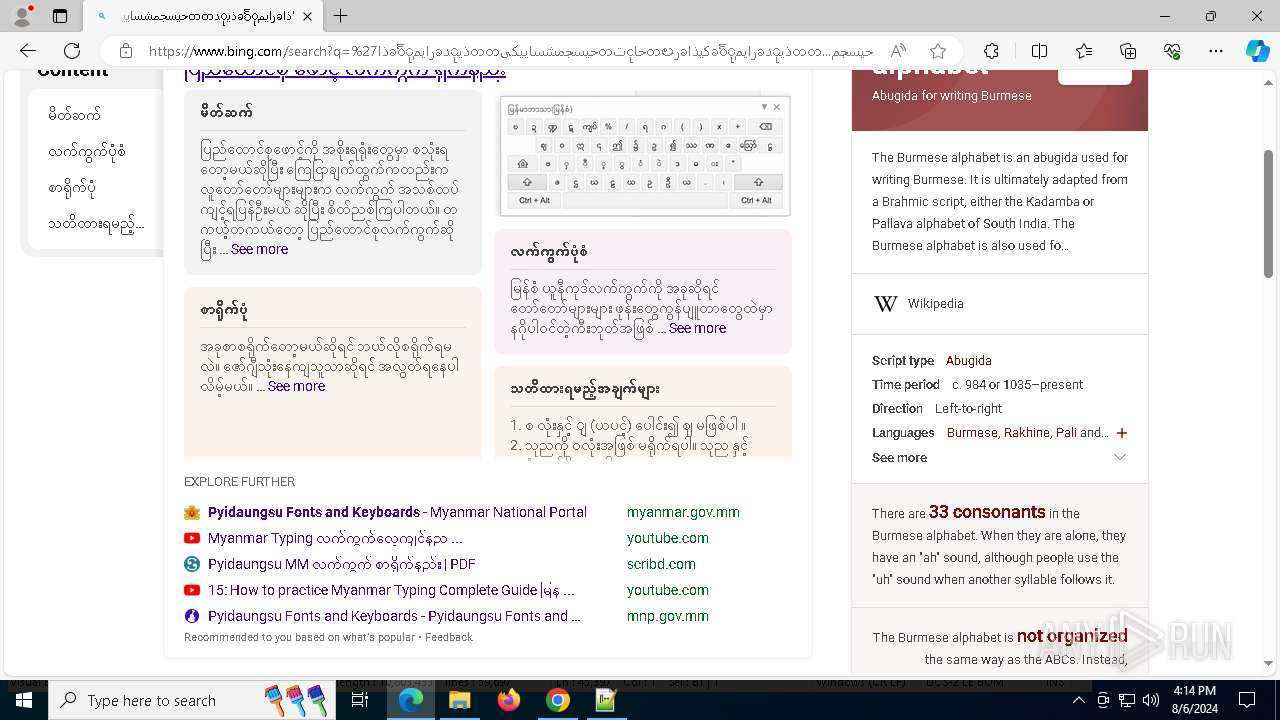This screenshot has width=1280, height=720.
Task: Open Settings and more ellipsis menu
Action: click(1216, 51)
